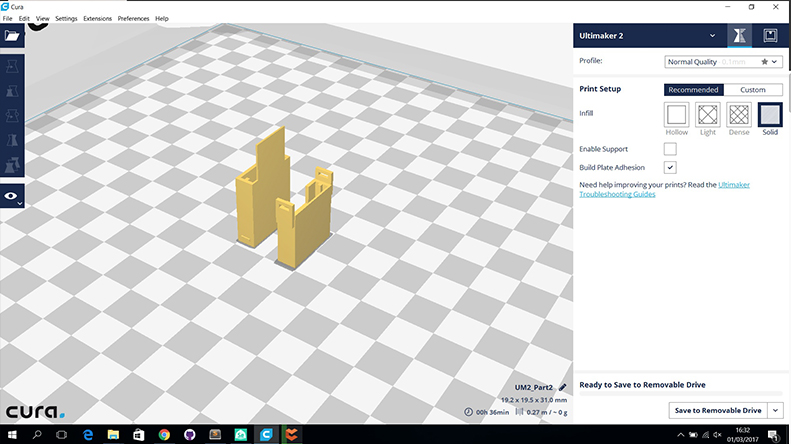Screen dimensions: 791x444
Task: Expand the save output device dropdown arrow
Action: click(775, 410)
